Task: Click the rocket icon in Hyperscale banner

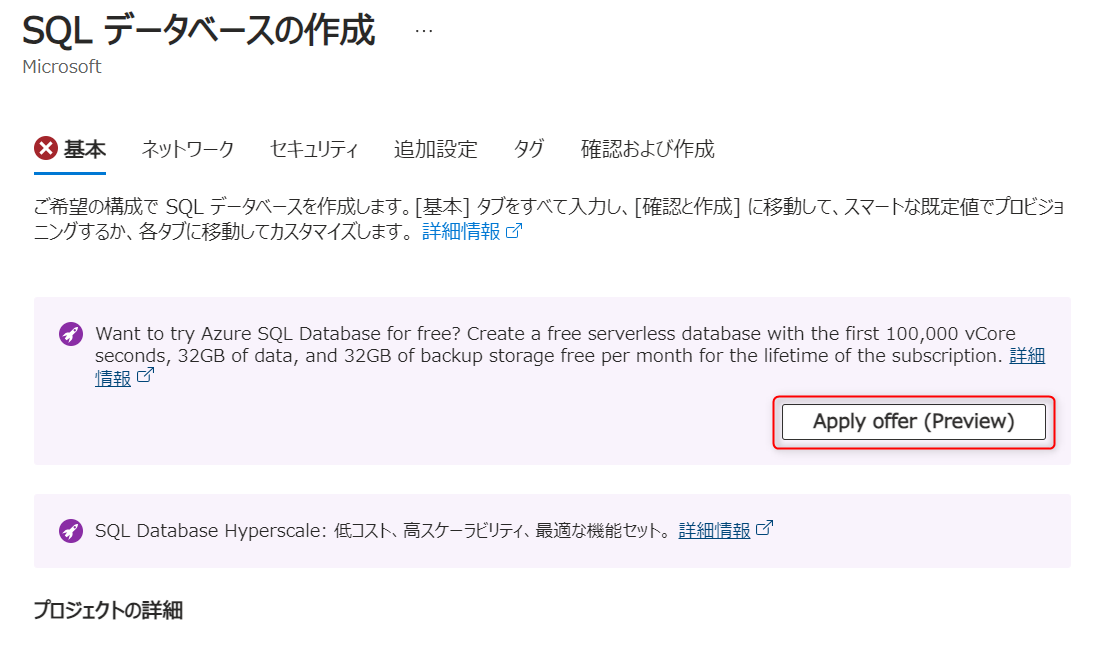Action: (71, 530)
